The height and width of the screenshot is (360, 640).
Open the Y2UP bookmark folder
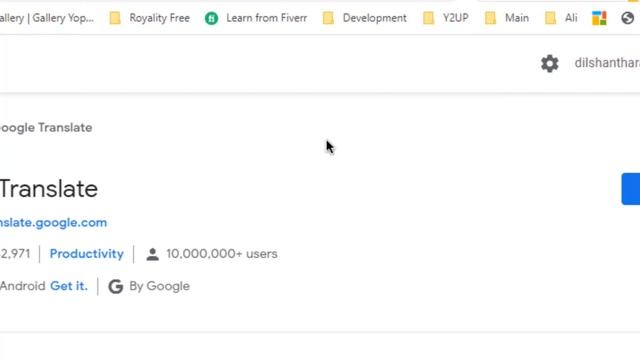[446, 18]
